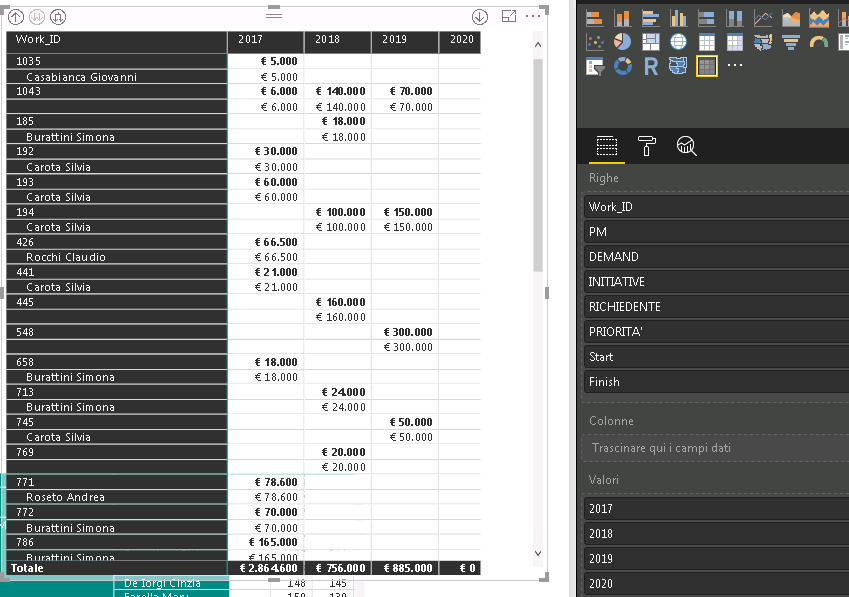
Task: Open the matrix visual in focus mode
Action: click(509, 16)
